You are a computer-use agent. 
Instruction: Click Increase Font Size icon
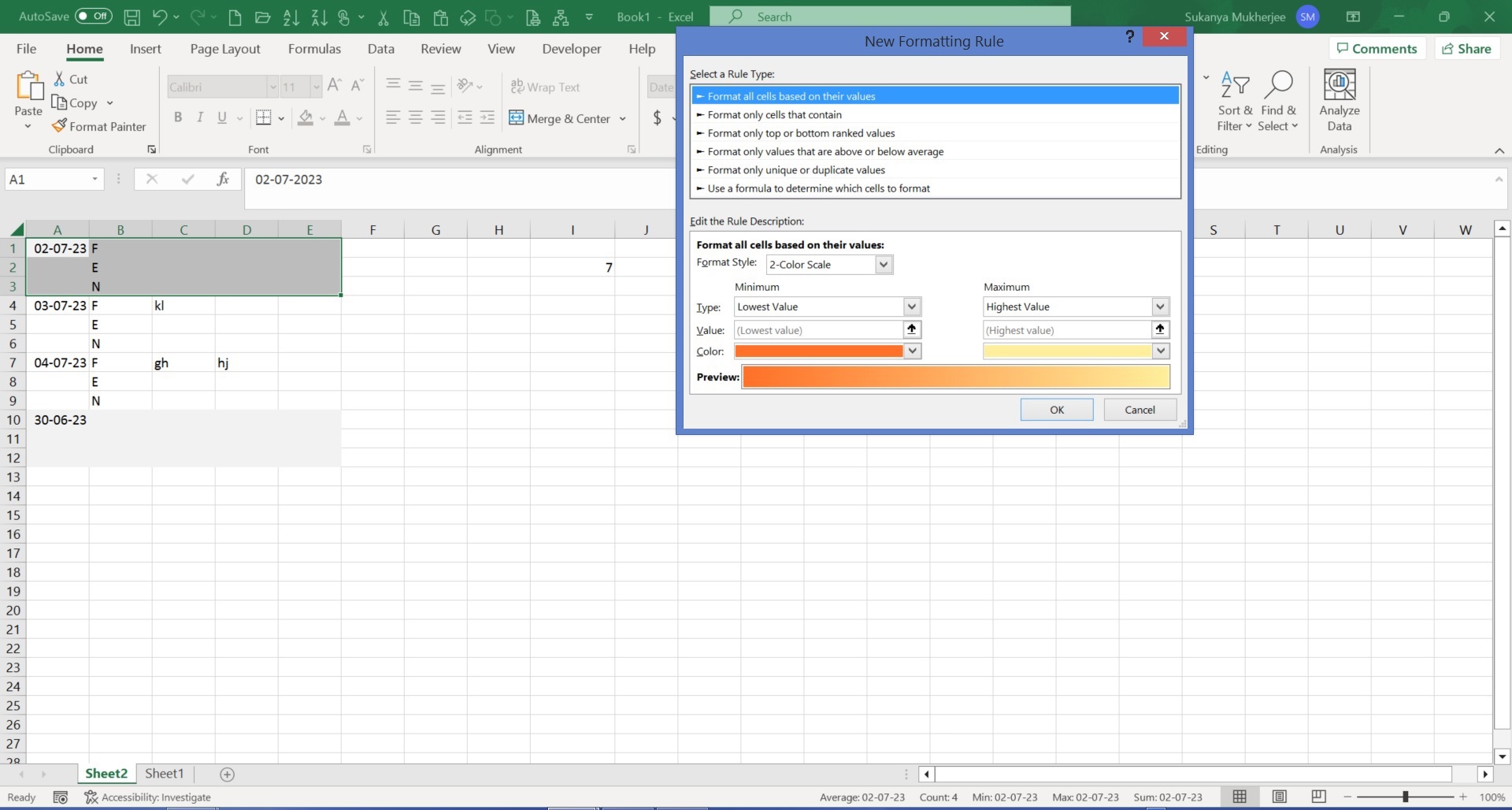(x=334, y=86)
